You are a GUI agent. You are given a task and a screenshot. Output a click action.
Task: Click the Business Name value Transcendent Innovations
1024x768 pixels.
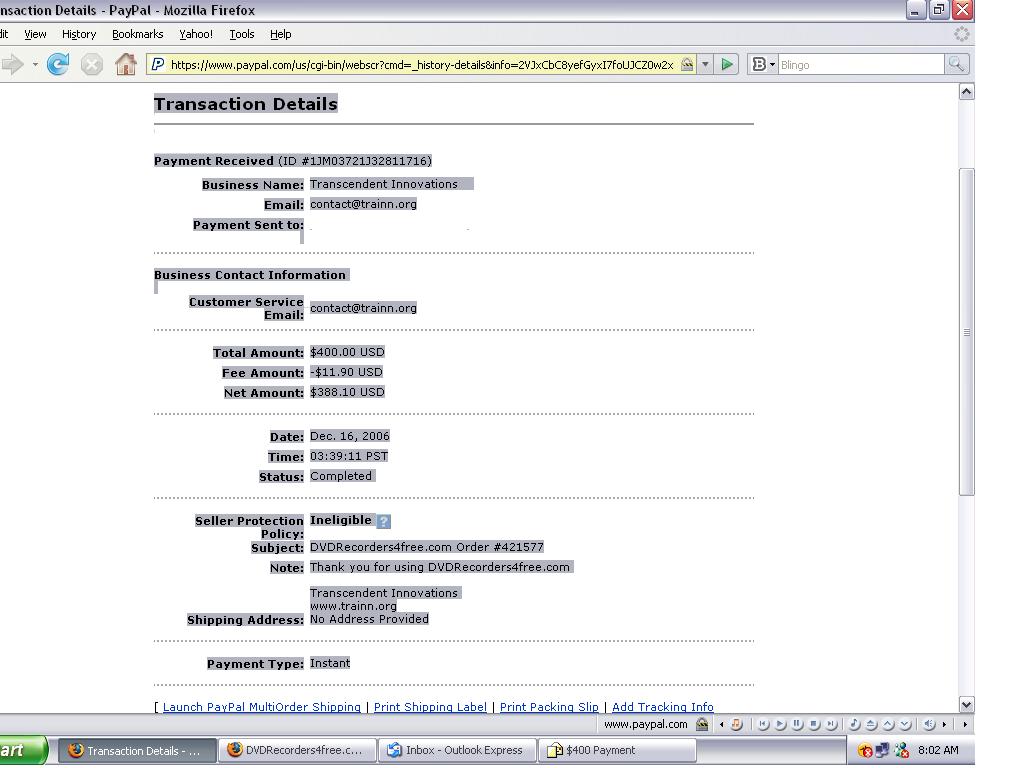click(x=383, y=184)
